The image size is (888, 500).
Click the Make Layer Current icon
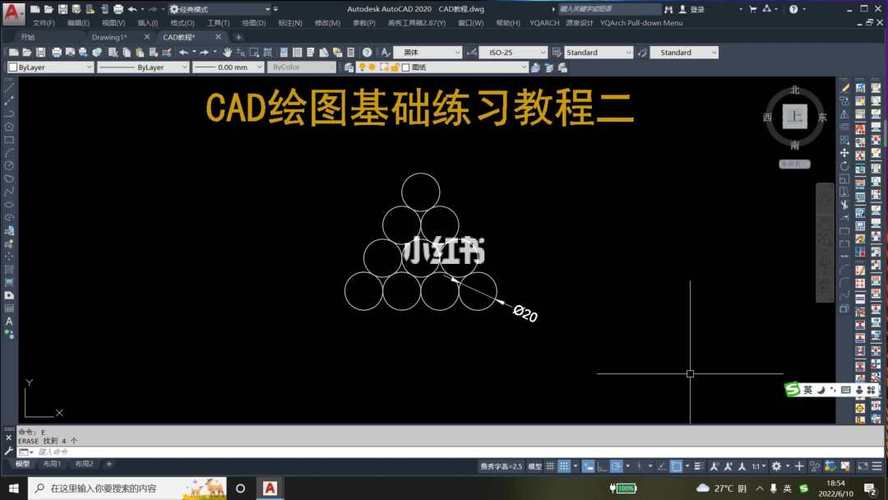pyautogui.click(x=536, y=67)
